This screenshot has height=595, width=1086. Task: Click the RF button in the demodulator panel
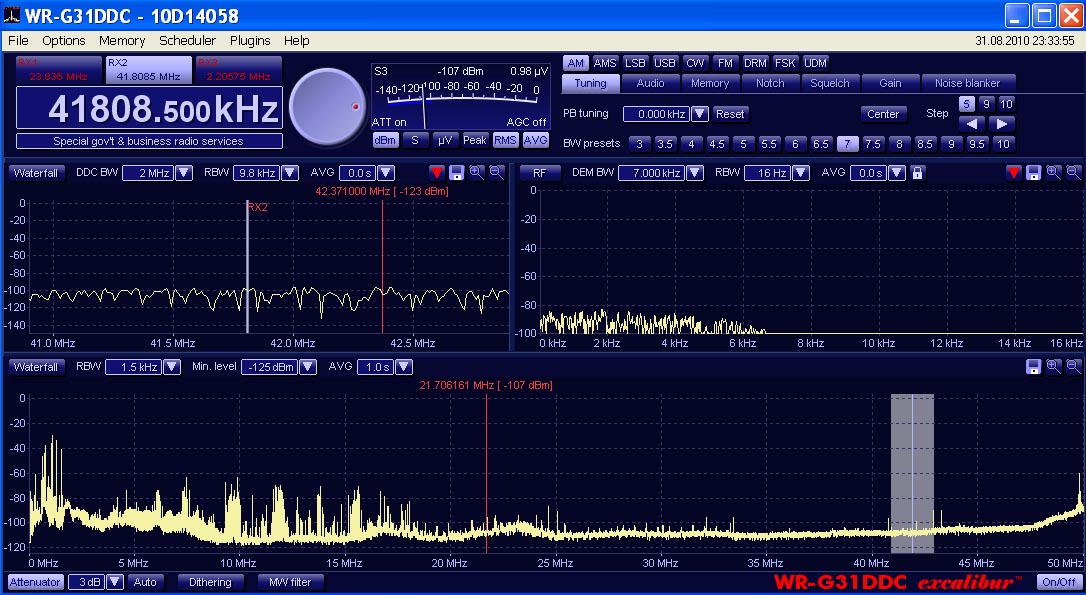tap(539, 172)
